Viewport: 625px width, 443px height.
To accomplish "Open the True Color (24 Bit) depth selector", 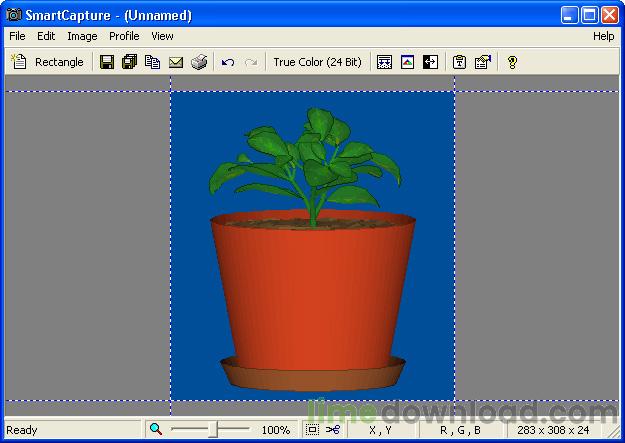I will (x=317, y=62).
